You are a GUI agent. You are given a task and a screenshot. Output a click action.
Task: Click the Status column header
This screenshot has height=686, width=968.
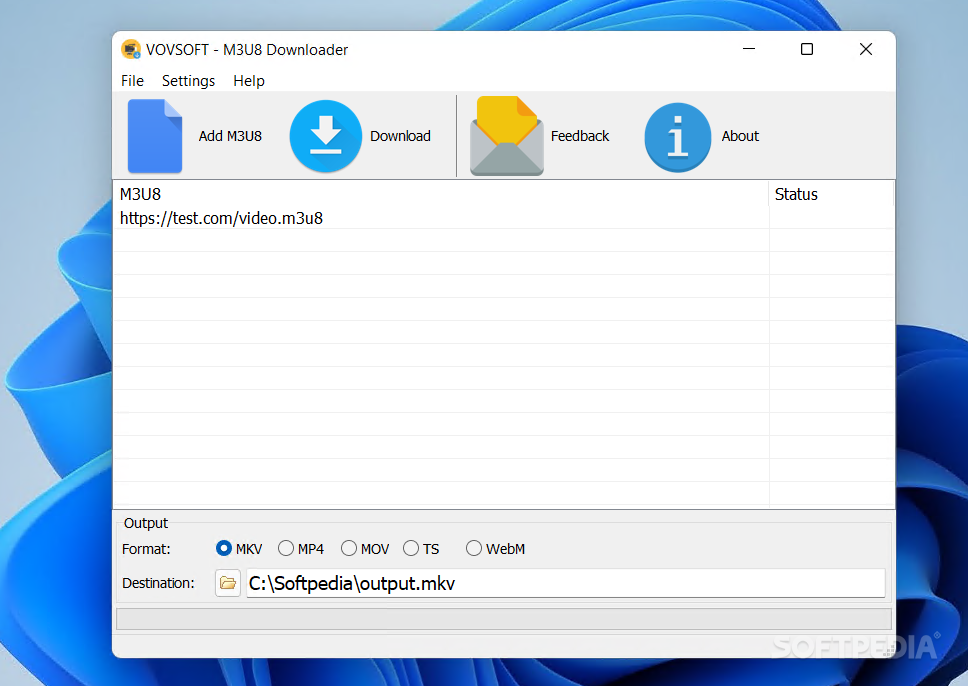831,195
